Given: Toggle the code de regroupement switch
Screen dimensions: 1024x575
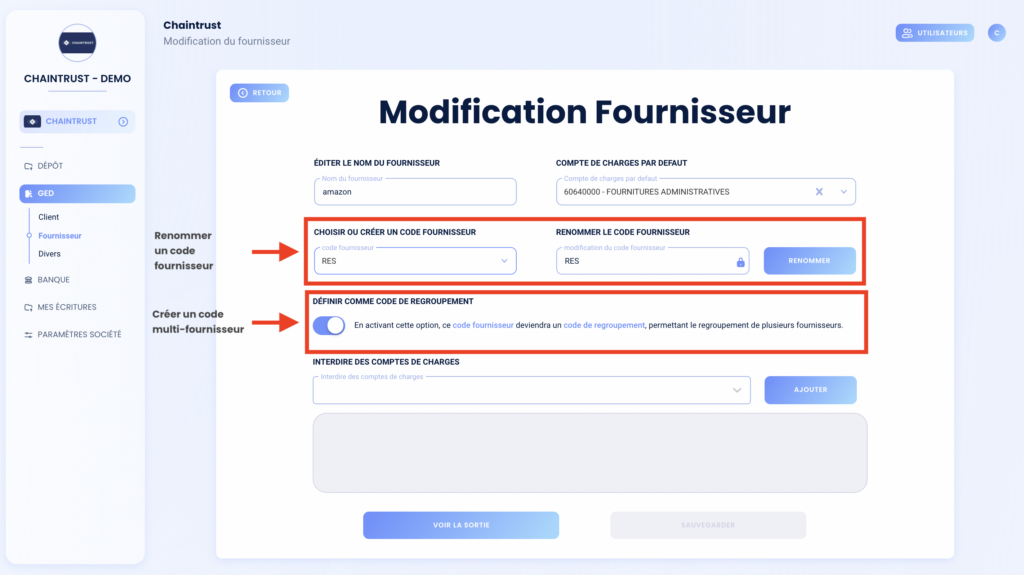Looking at the screenshot, I should pos(328,325).
